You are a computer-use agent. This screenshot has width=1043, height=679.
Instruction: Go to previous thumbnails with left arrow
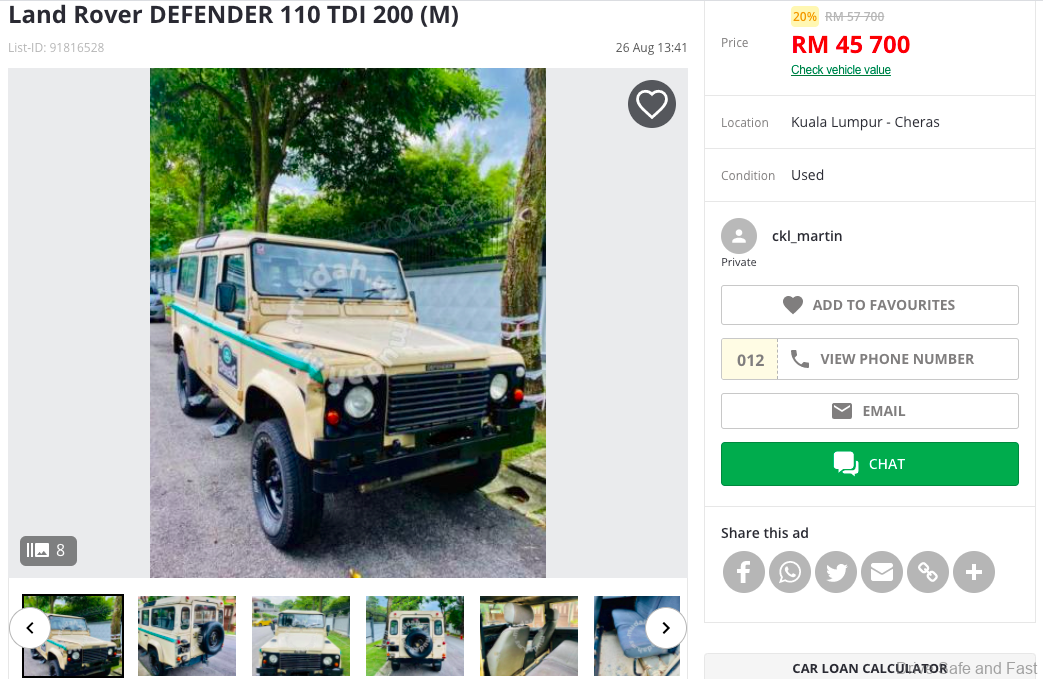[30, 628]
